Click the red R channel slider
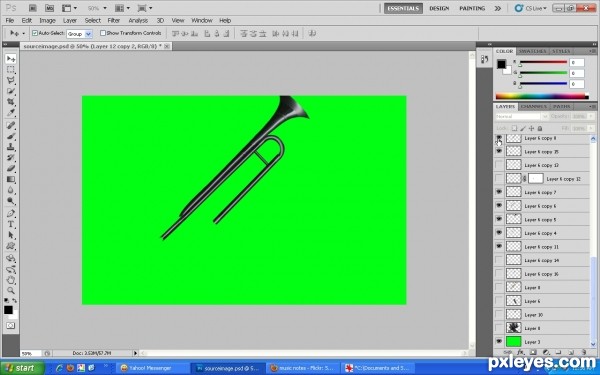Viewport: 600px width, 375px height. point(543,62)
